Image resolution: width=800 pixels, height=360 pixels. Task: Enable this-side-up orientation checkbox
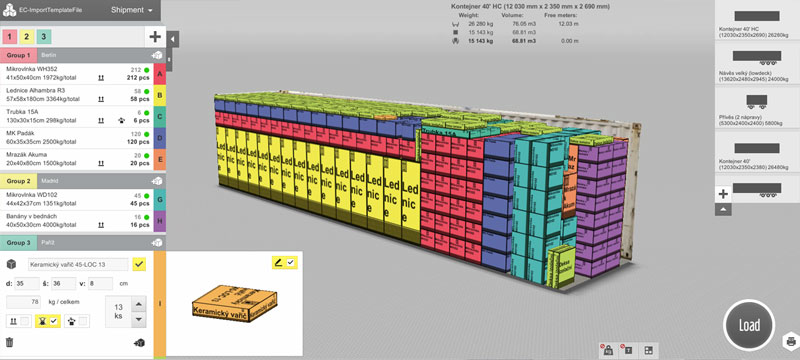coord(24,321)
